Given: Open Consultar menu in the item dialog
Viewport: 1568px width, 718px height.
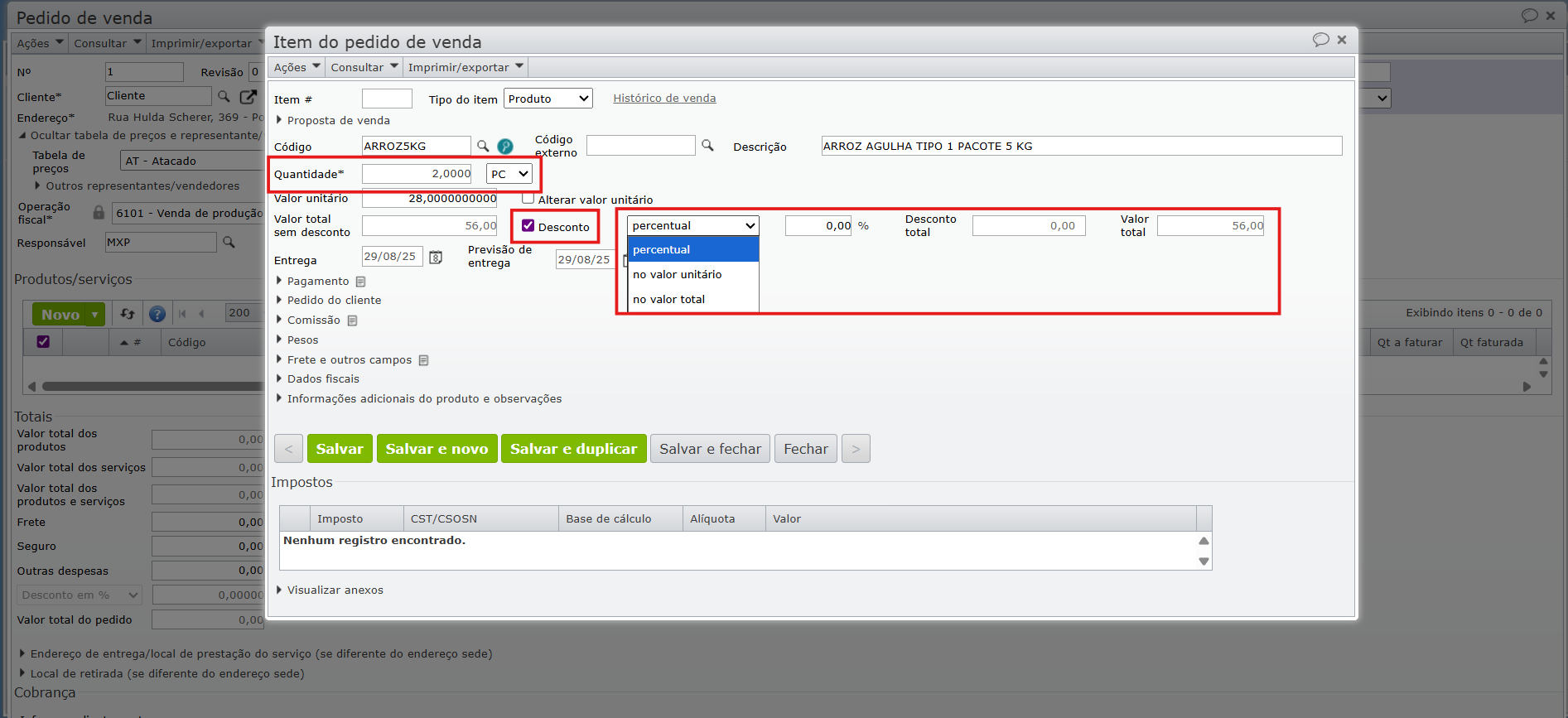Looking at the screenshot, I should pos(364,67).
